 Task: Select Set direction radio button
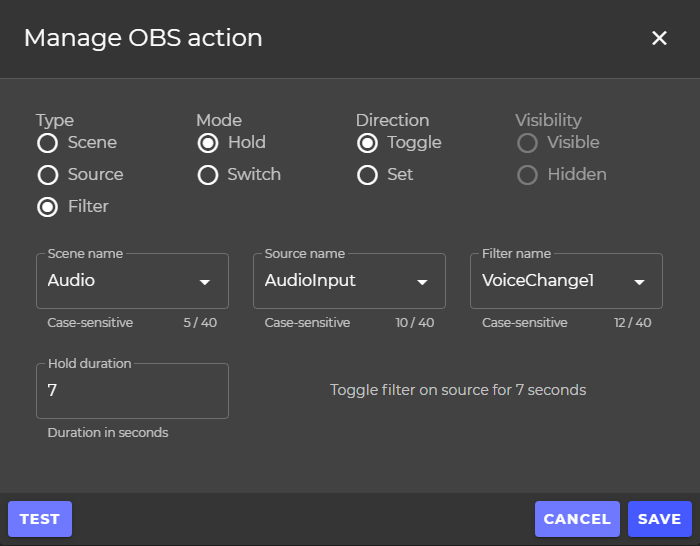point(367,175)
